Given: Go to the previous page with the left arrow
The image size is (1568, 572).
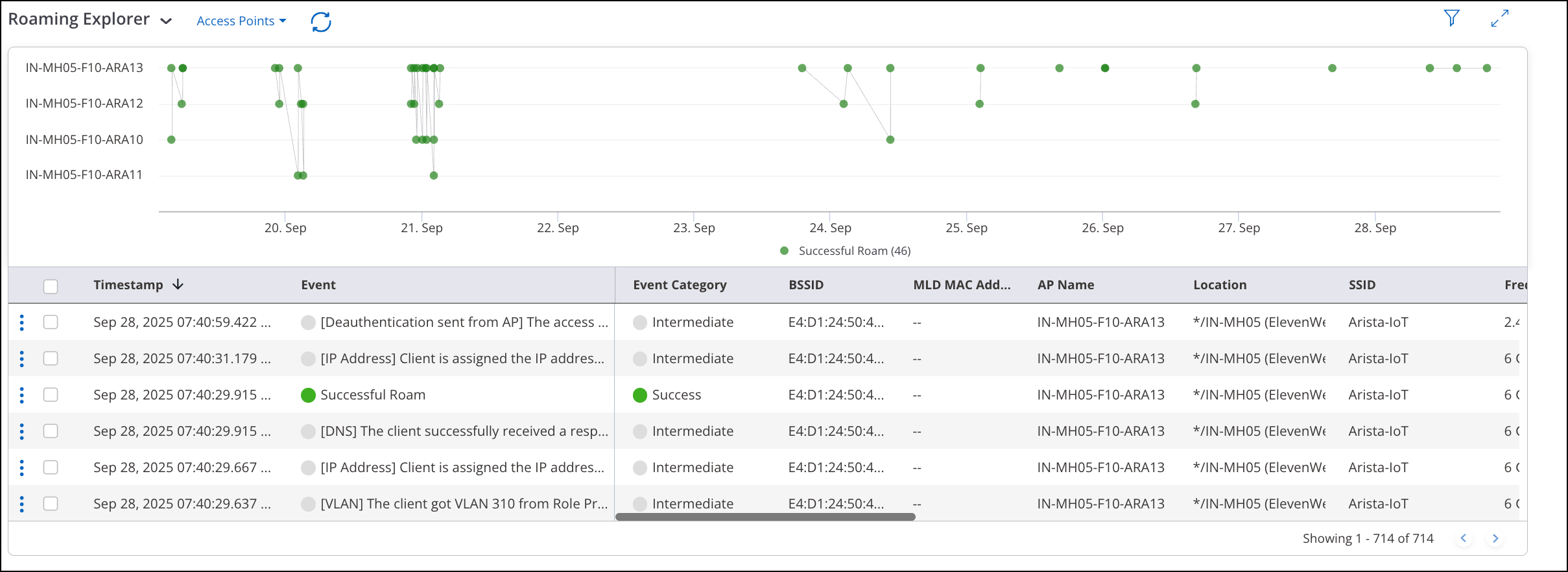Looking at the screenshot, I should [x=1463, y=538].
